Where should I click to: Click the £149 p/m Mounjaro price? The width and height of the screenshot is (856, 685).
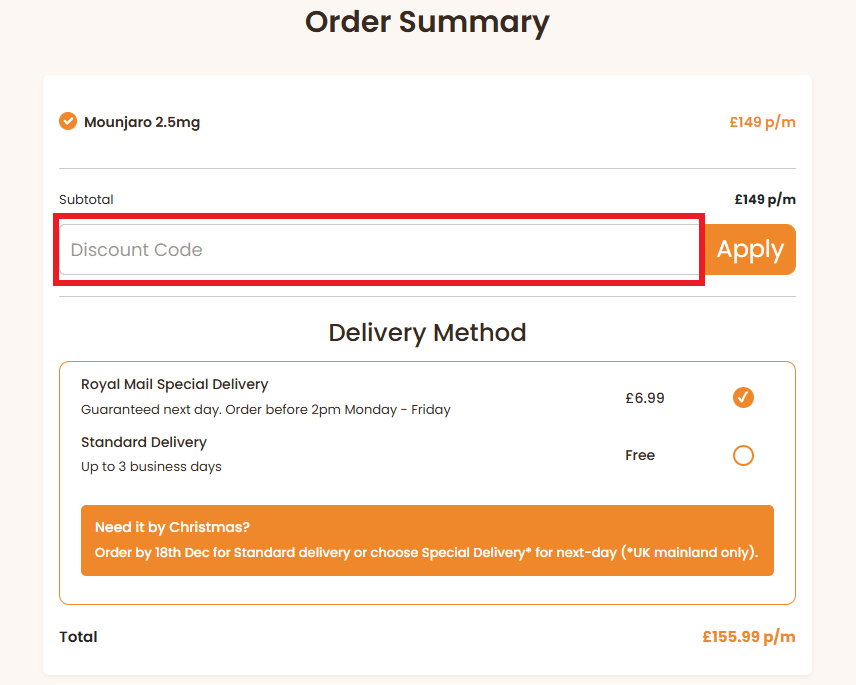[762, 122]
